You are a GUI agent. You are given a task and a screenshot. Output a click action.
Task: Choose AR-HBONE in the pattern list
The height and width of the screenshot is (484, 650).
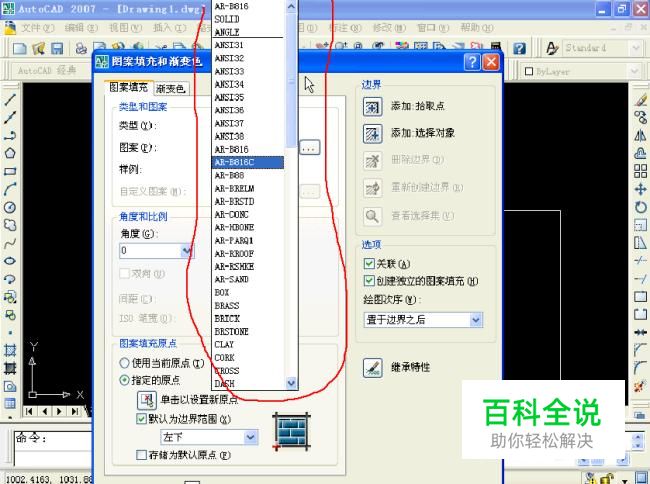point(248,227)
